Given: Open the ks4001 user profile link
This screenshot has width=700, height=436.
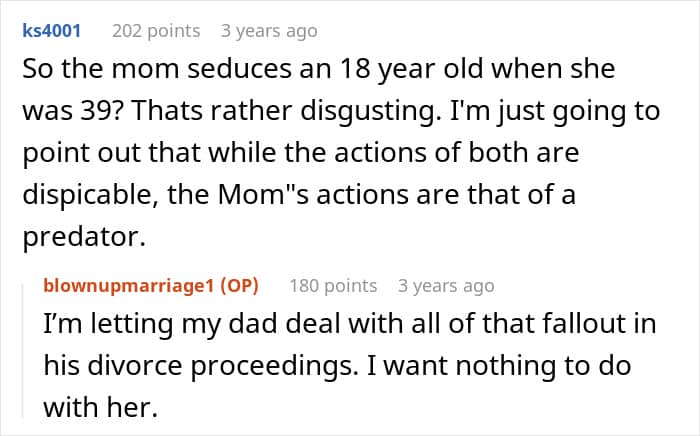Looking at the screenshot, I should pos(51,31).
